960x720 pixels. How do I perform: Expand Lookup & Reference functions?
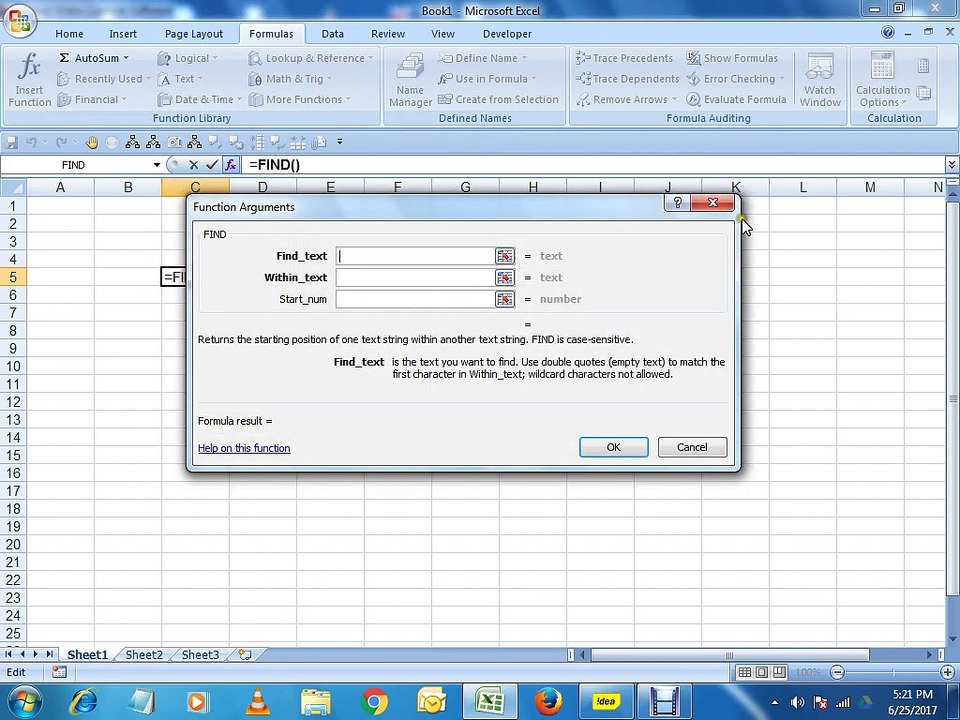(311, 58)
